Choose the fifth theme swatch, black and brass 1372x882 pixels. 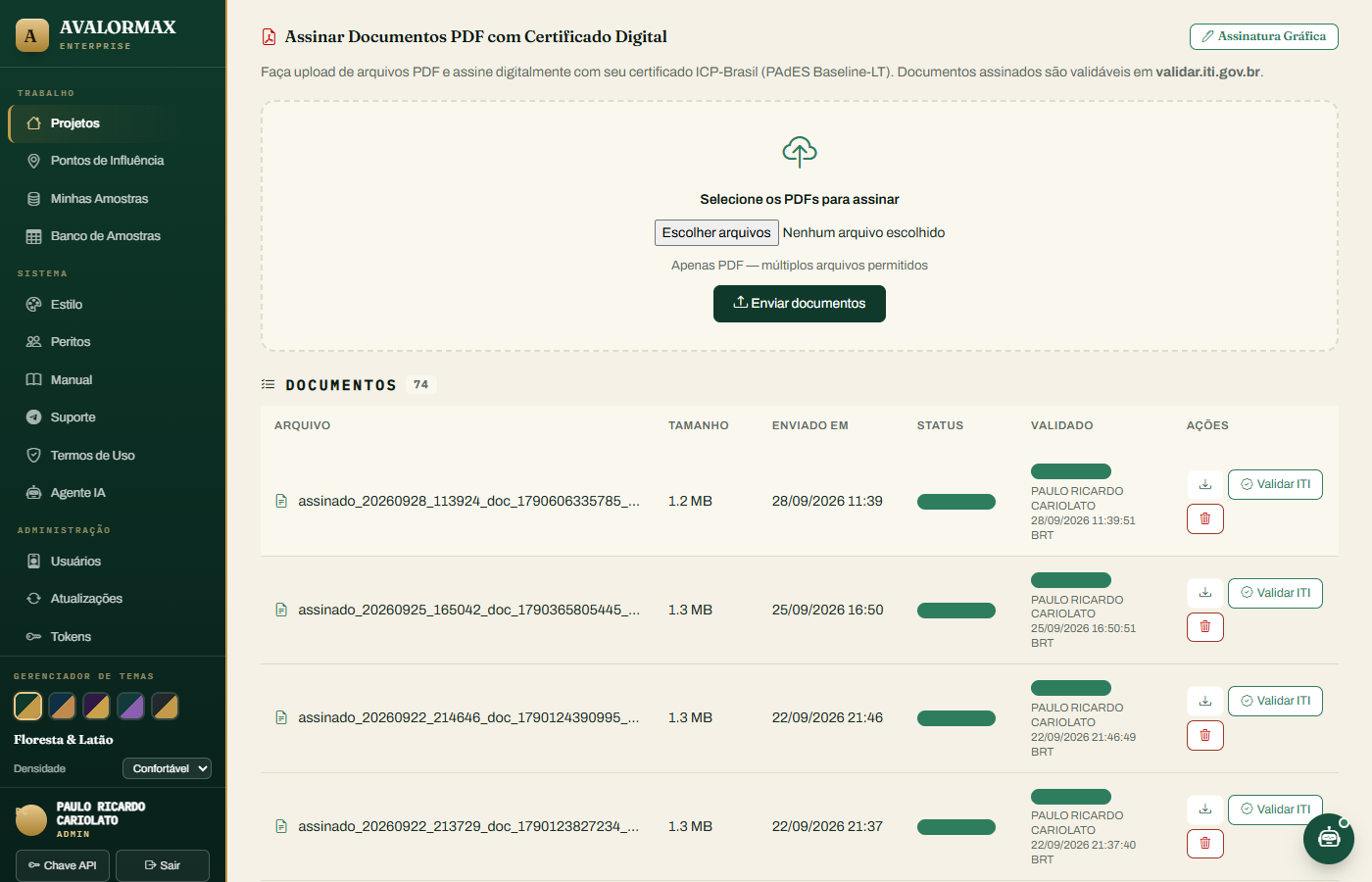coord(165,706)
